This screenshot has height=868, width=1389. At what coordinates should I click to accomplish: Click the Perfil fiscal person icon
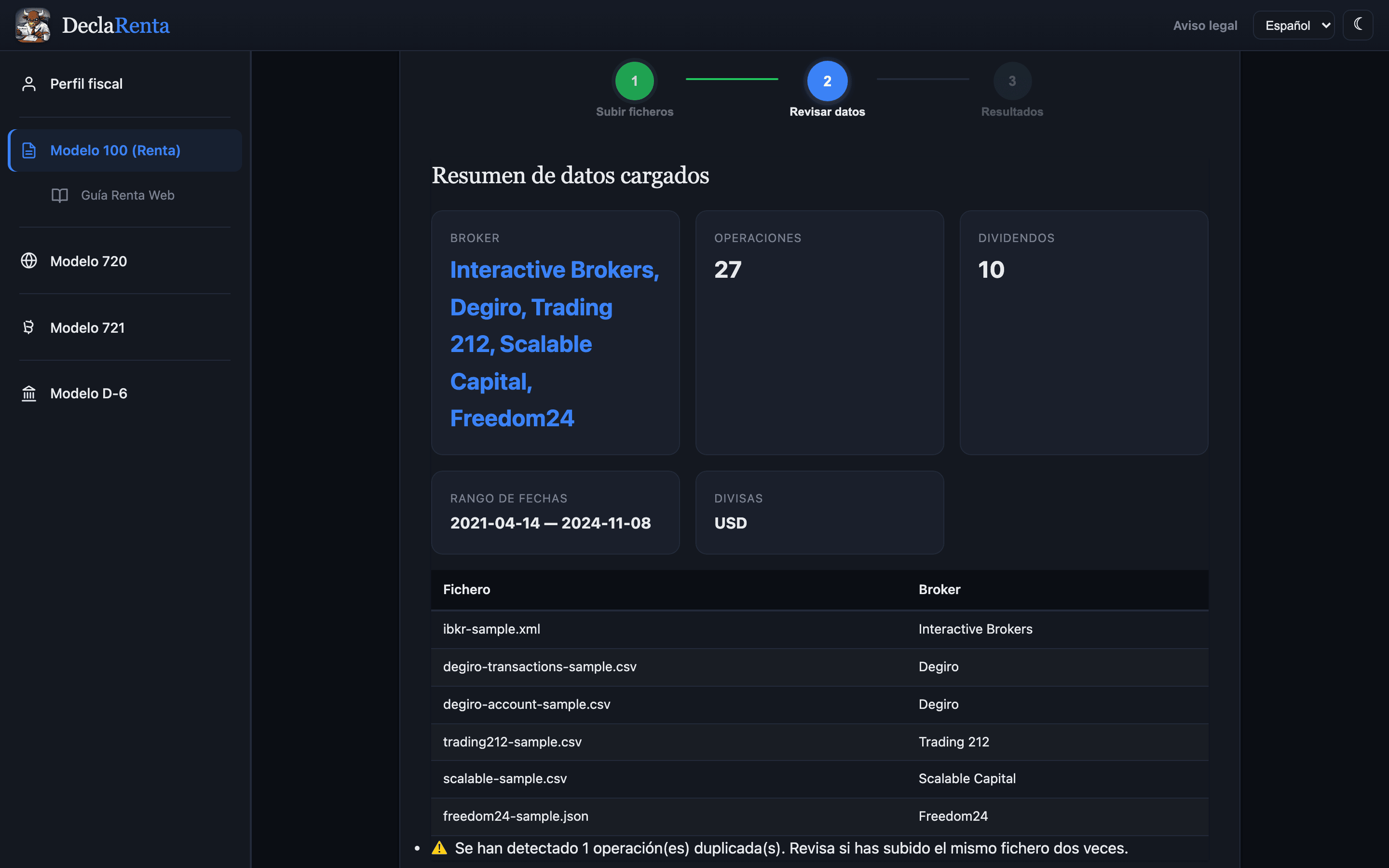coord(29,84)
